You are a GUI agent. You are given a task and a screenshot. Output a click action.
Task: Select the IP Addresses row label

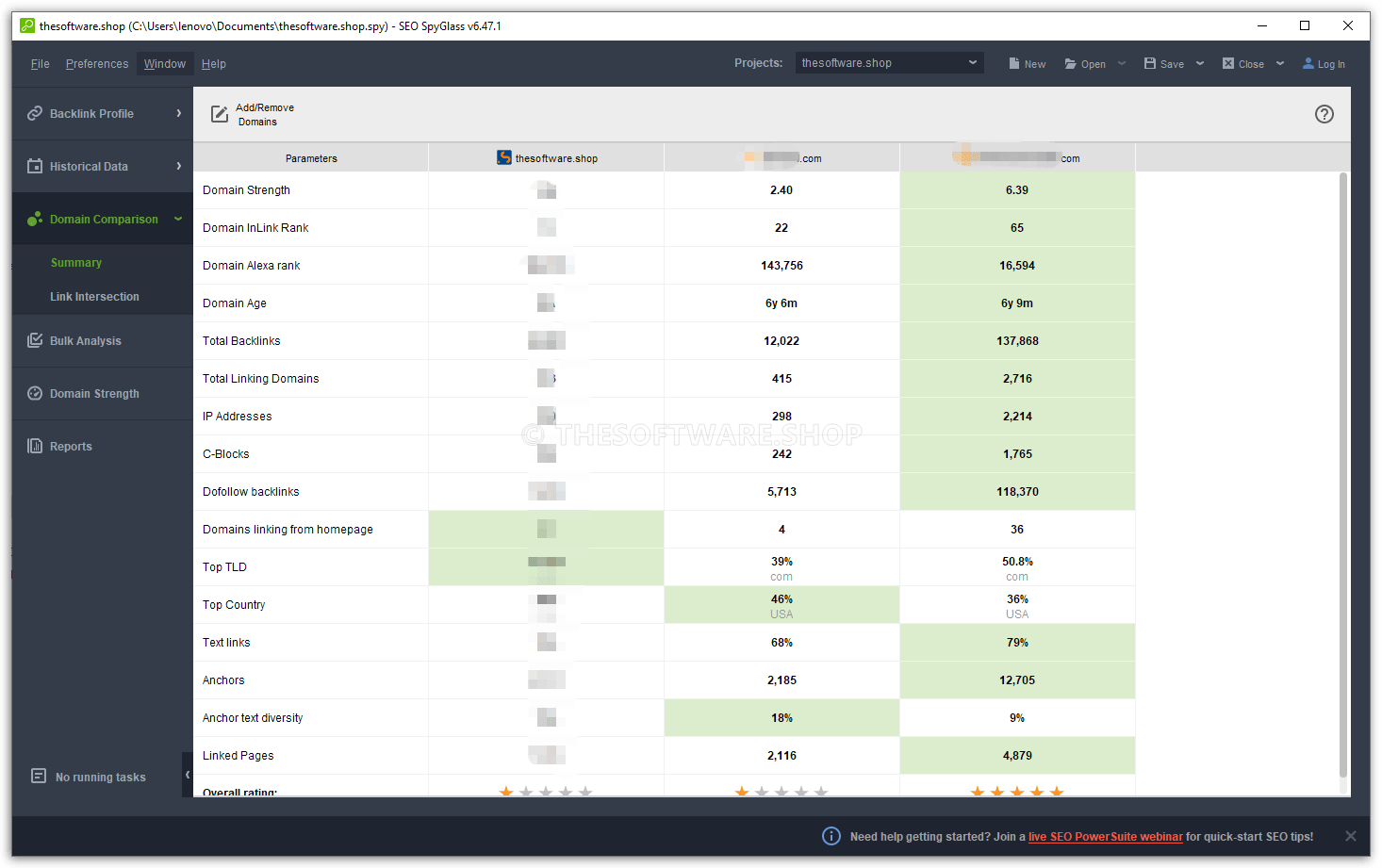point(238,417)
